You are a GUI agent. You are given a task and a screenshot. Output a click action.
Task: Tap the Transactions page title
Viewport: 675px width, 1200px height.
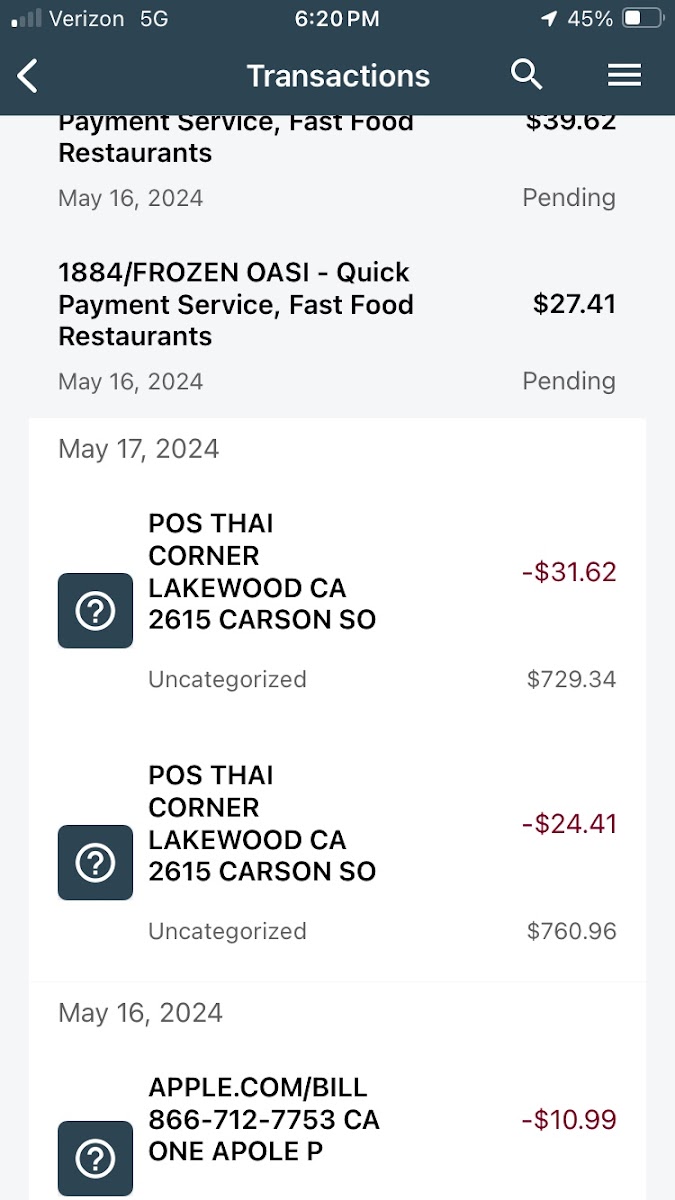click(338, 76)
